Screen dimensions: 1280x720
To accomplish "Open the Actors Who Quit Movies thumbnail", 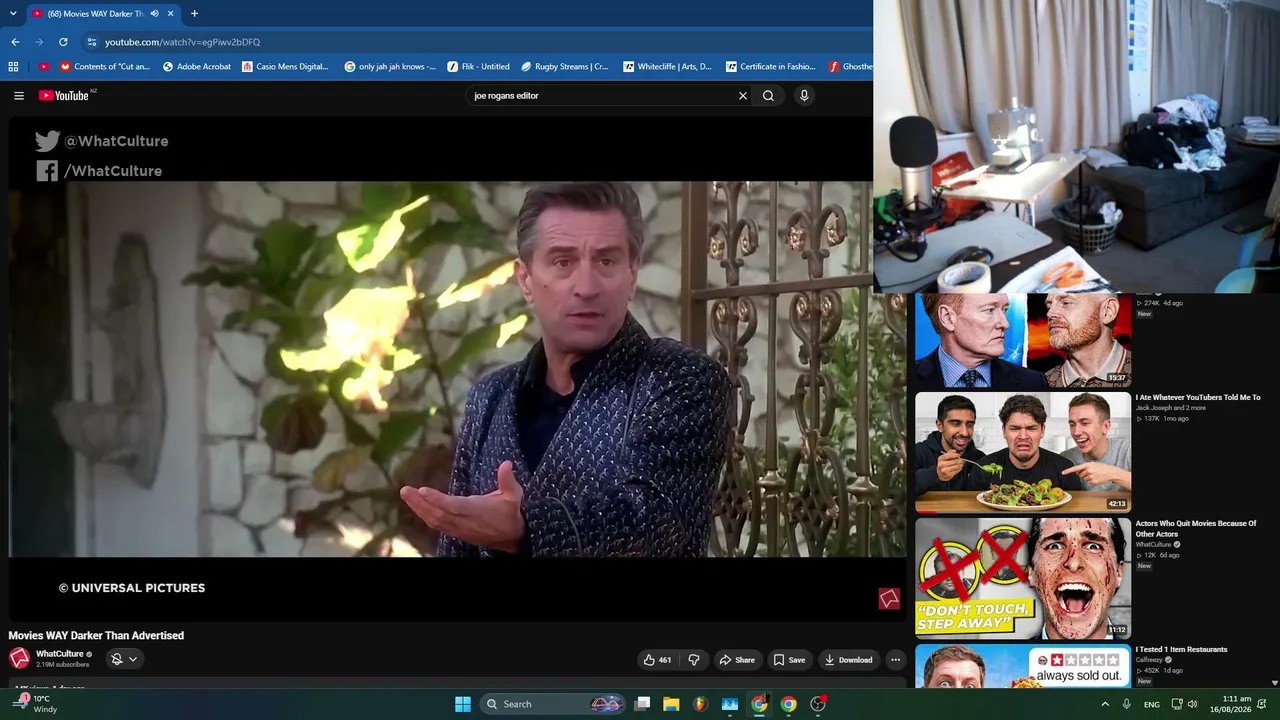I will pos(1023,578).
